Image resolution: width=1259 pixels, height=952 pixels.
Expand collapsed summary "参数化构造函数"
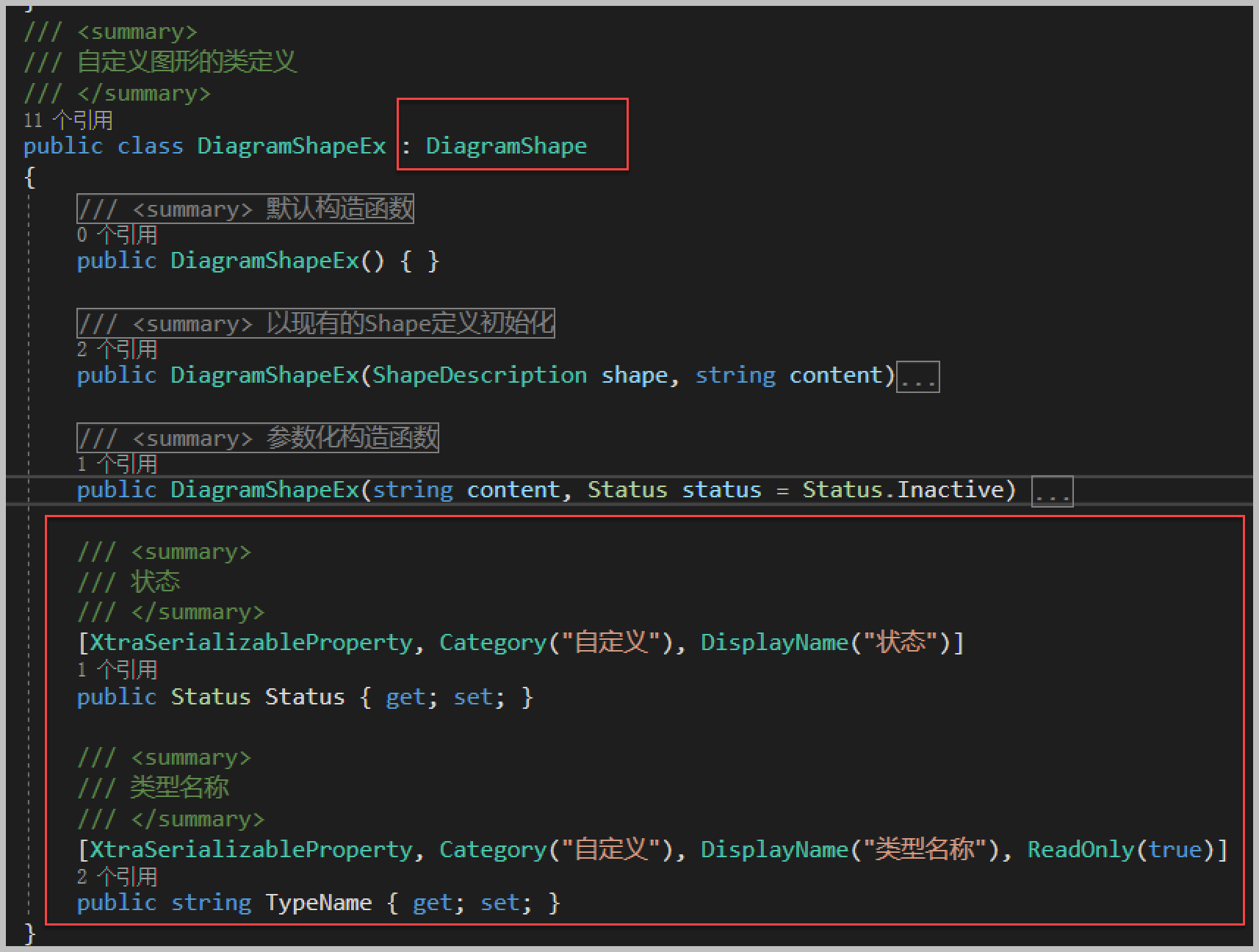click(258, 438)
